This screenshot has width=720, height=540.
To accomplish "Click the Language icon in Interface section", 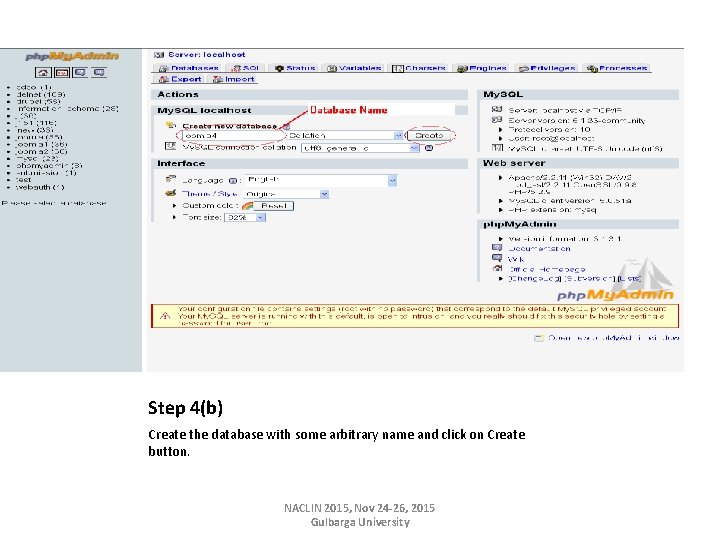I will (x=171, y=178).
